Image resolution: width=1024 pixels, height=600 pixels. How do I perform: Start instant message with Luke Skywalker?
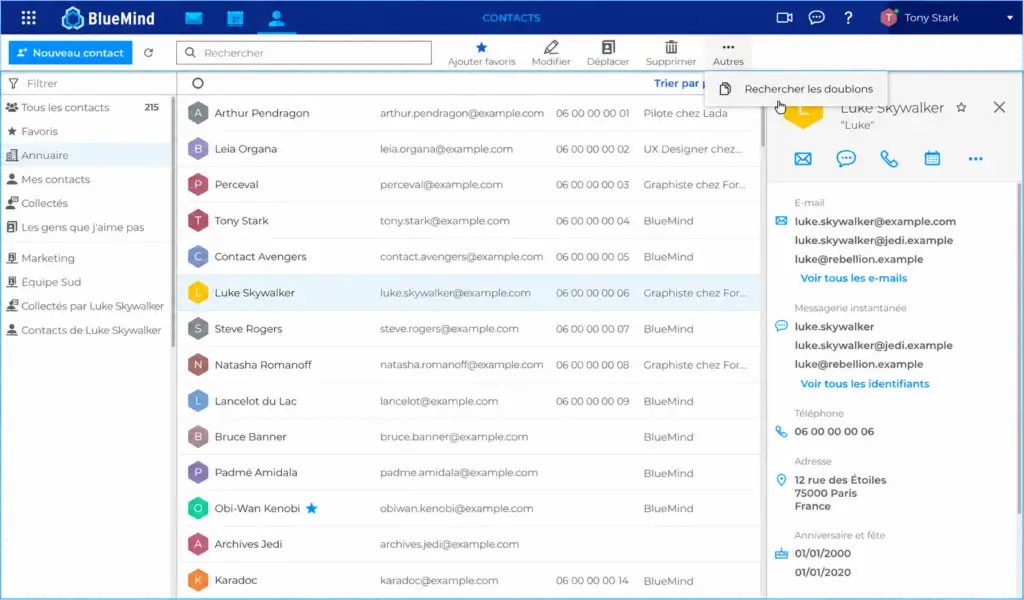click(x=846, y=159)
